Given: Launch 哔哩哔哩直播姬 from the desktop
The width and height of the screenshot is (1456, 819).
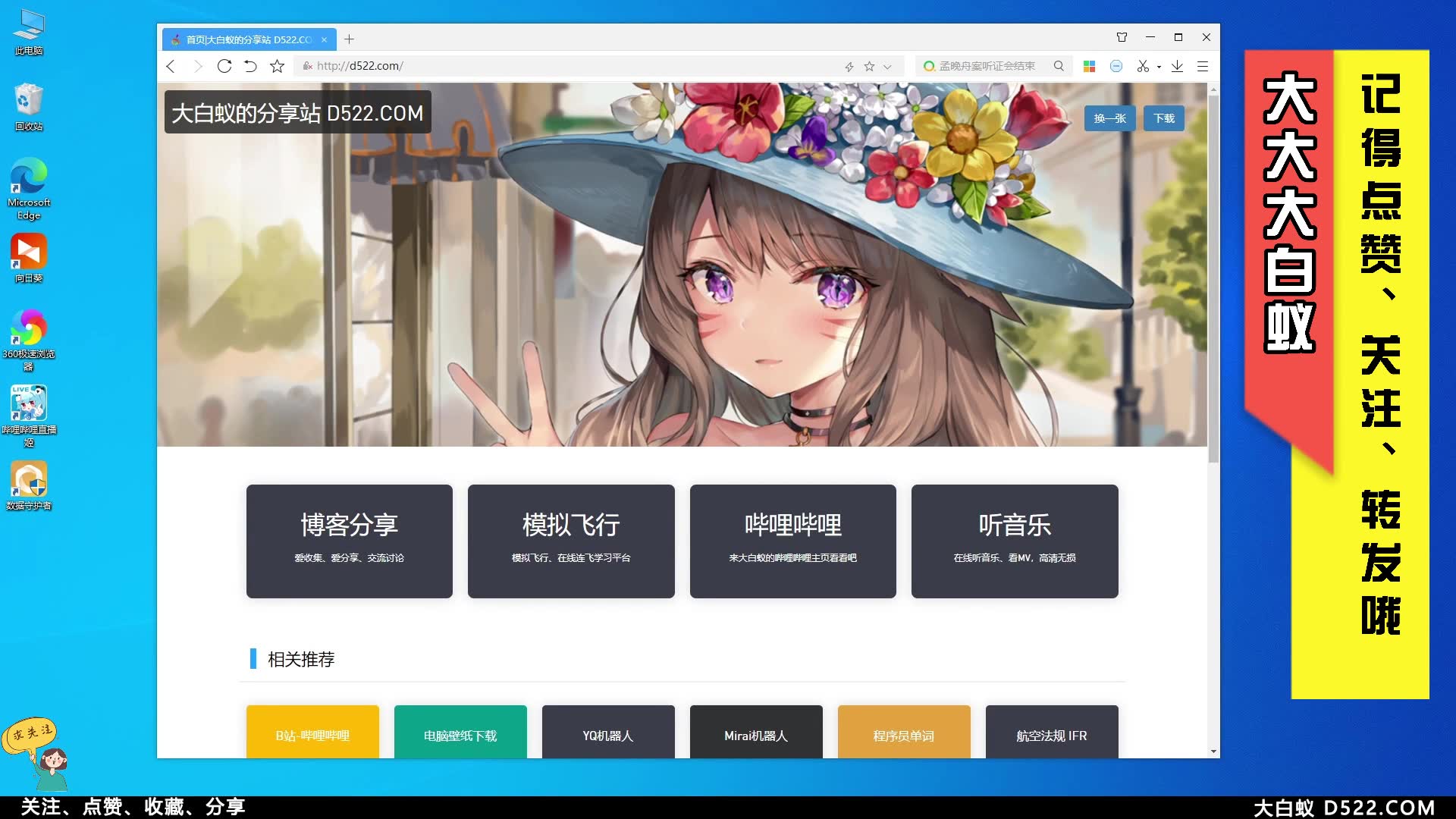Looking at the screenshot, I should pyautogui.click(x=28, y=403).
